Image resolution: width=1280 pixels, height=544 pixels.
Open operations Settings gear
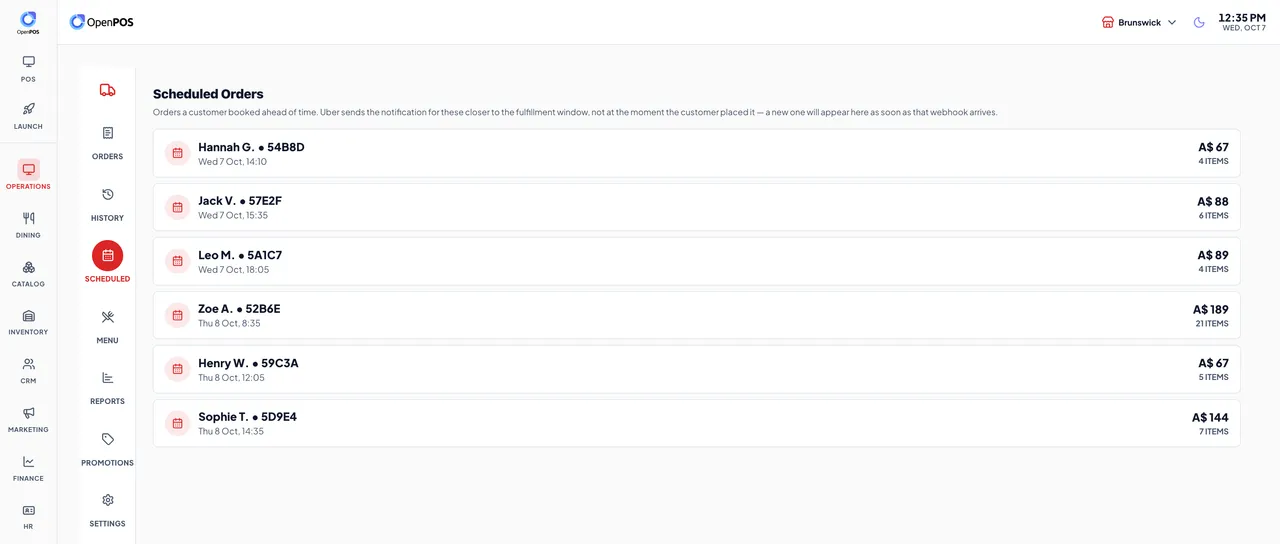click(107, 509)
